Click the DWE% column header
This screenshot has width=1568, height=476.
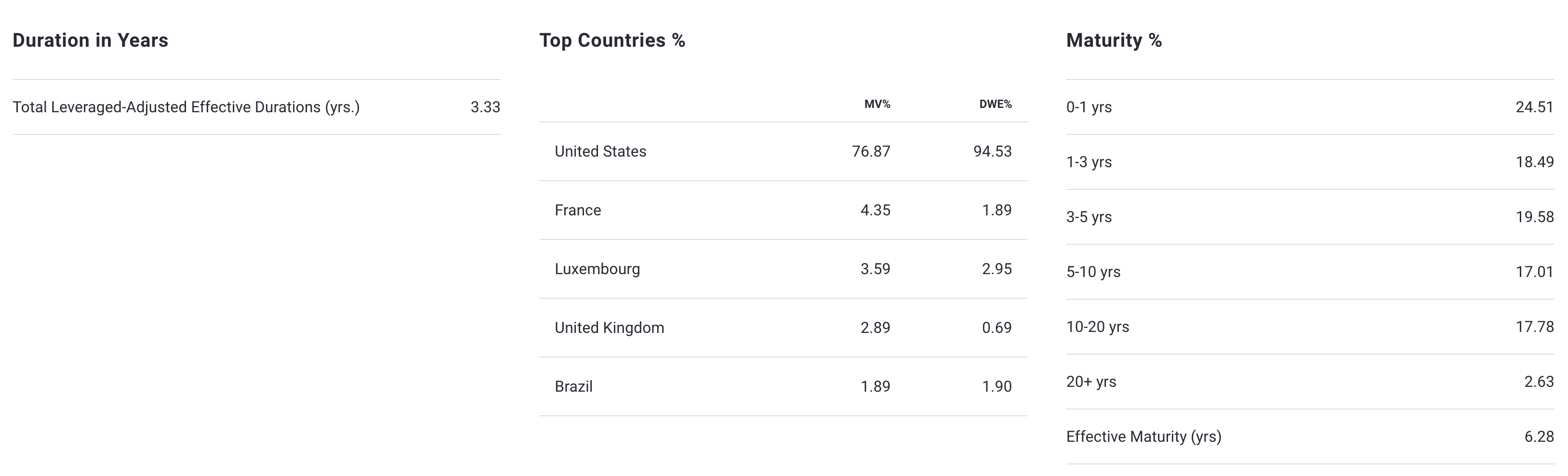pos(995,104)
